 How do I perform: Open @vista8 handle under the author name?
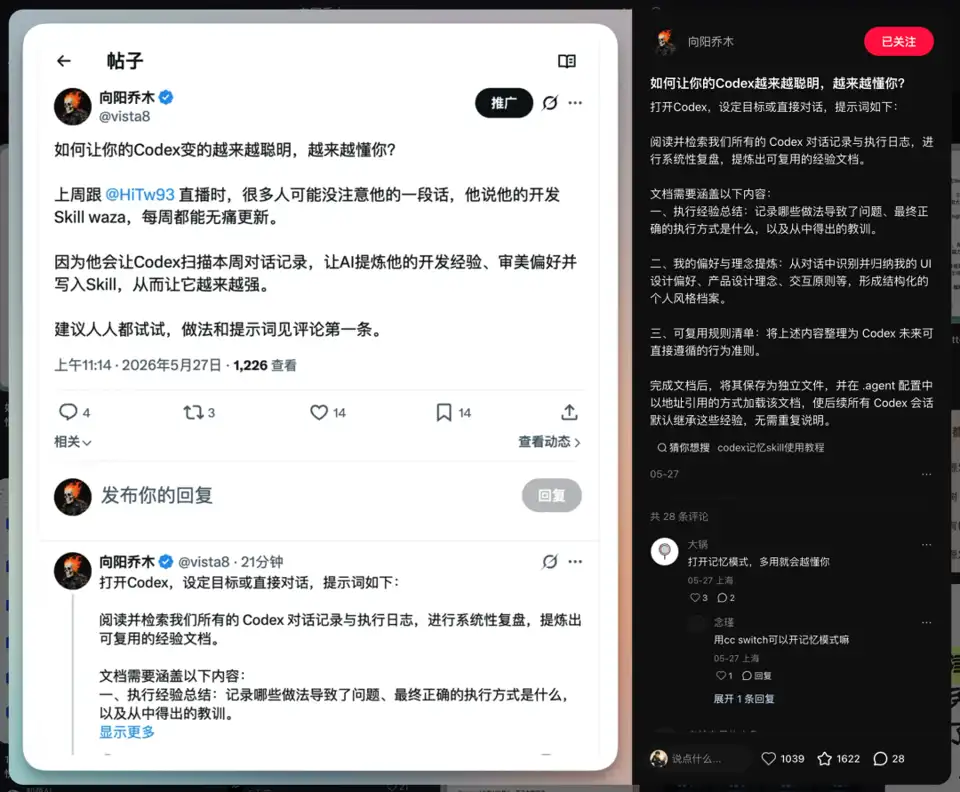[124, 116]
